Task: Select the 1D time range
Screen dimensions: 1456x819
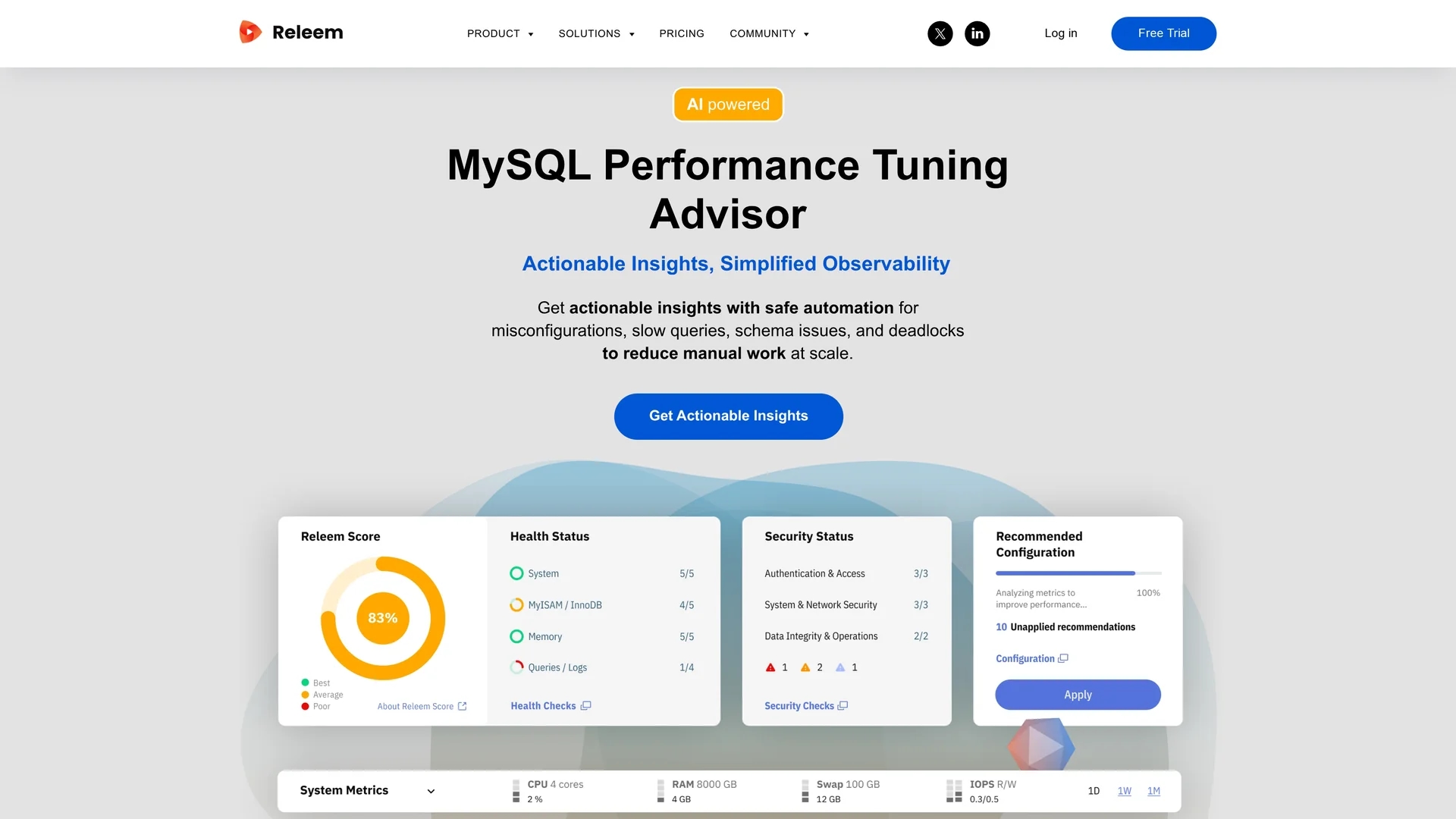Action: [1094, 791]
